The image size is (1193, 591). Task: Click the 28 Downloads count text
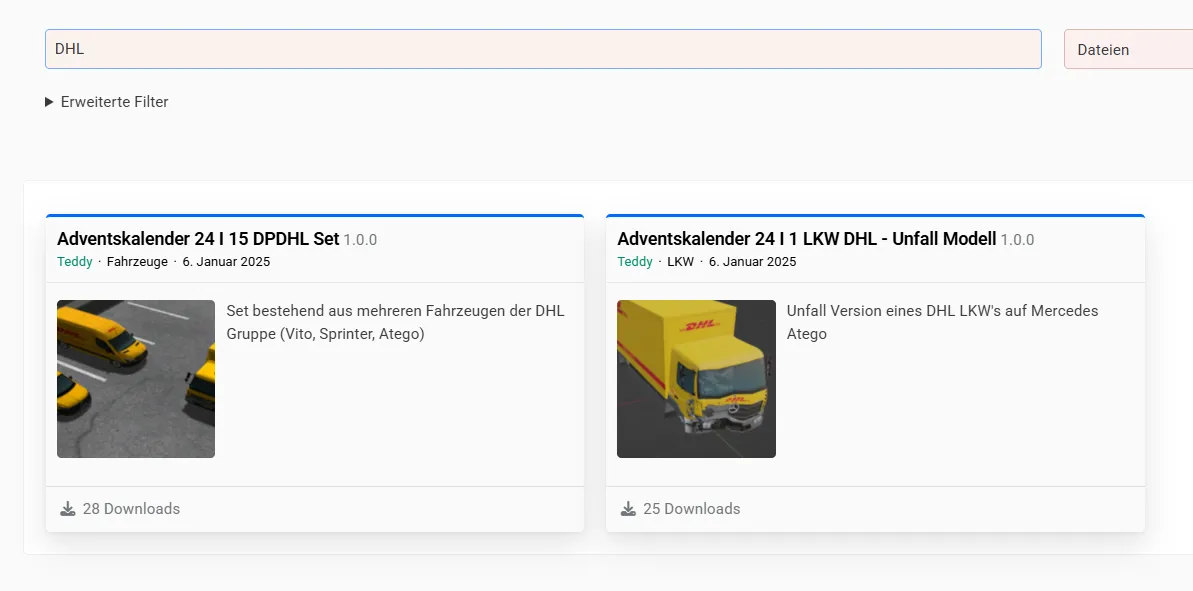[x=131, y=509]
